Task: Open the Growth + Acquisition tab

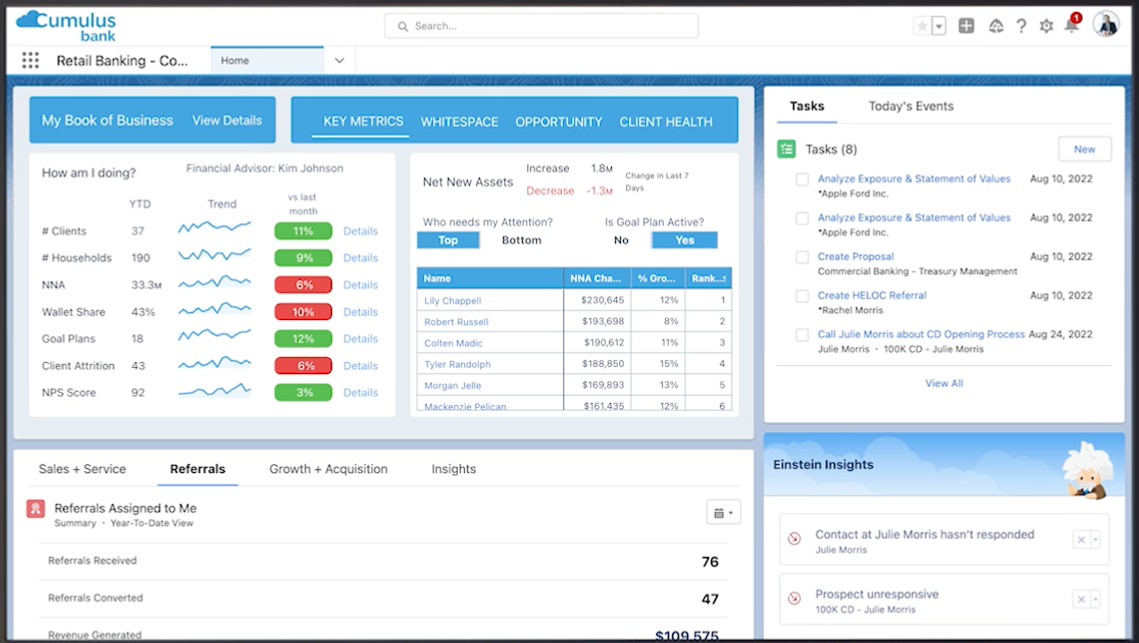Action: (329, 468)
